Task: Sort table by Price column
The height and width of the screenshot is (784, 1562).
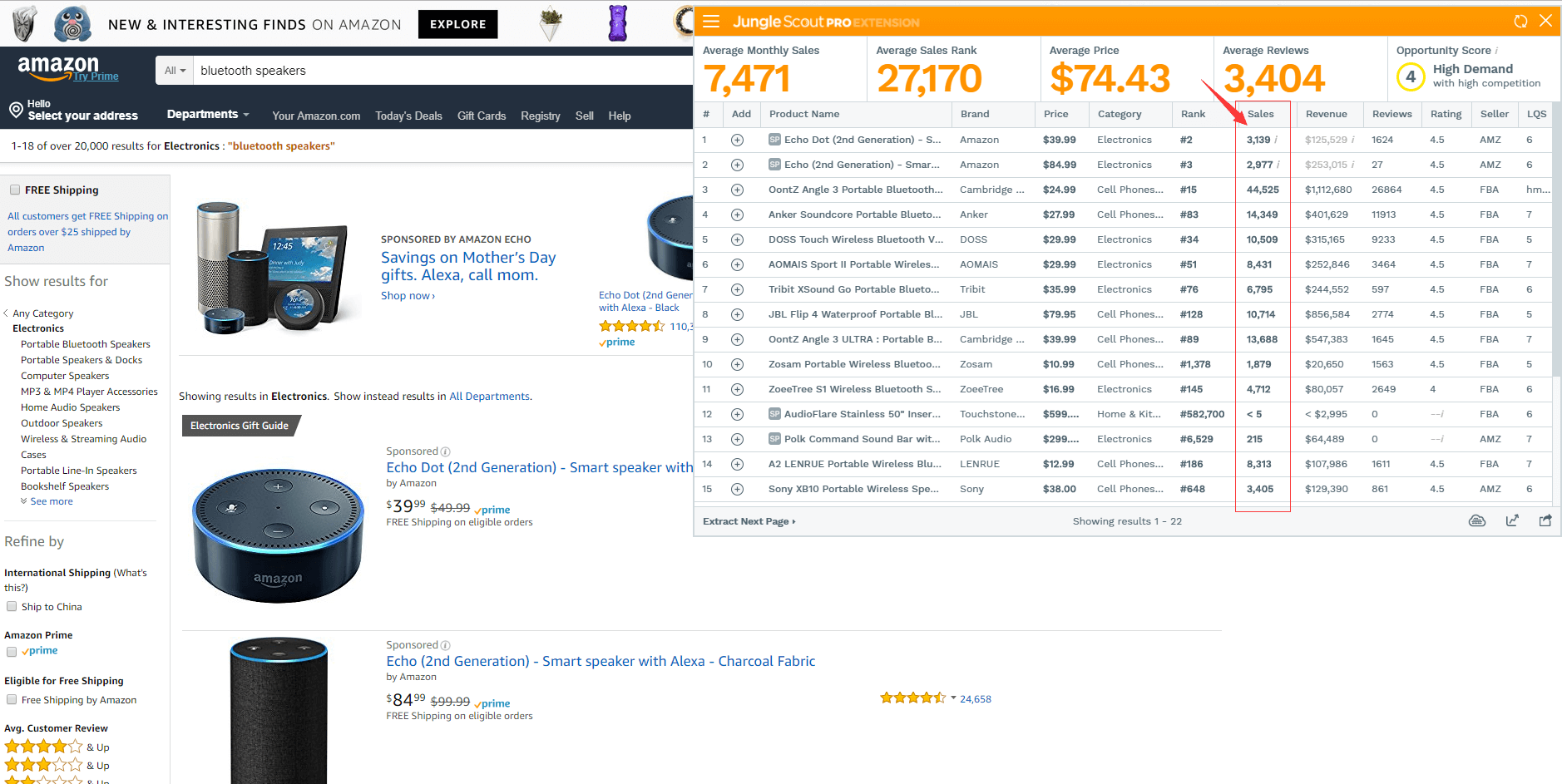Action: coord(1055,114)
